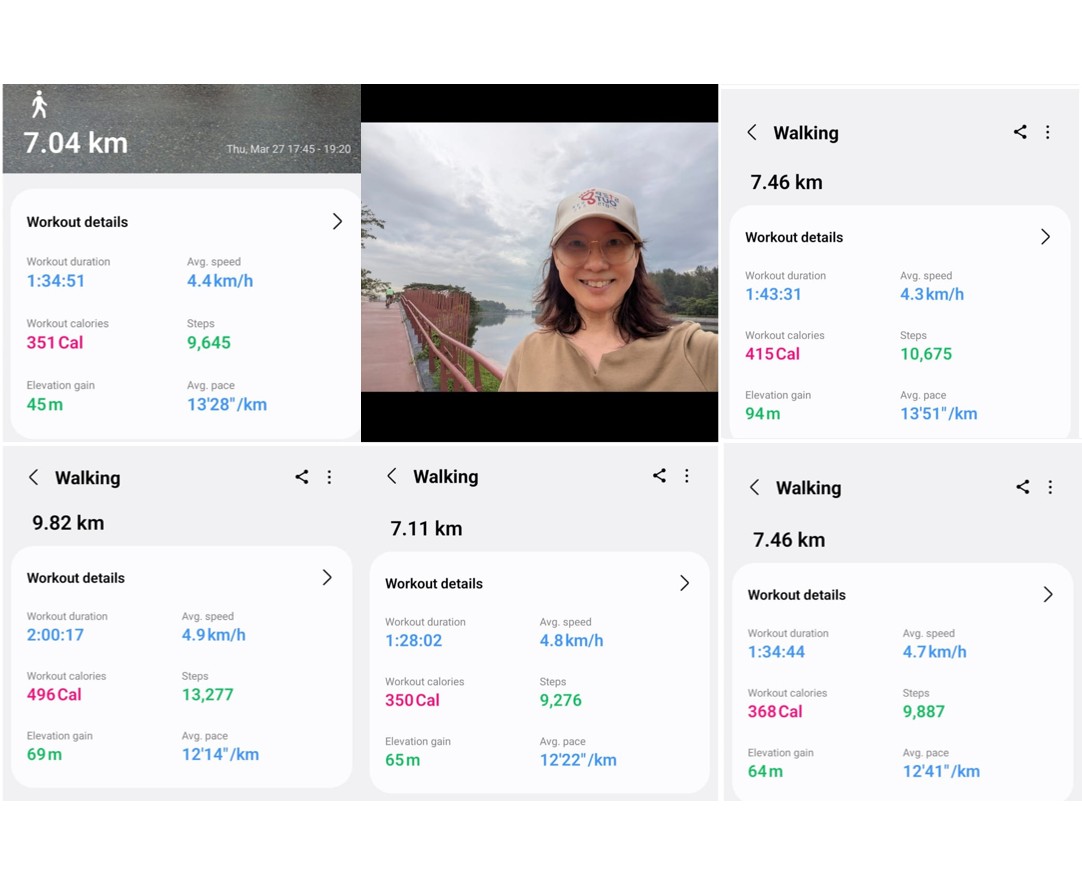Image resolution: width=1082 pixels, height=894 pixels.
Task: Expand Workout details card showing 415 Cal
Action: click(1045, 237)
